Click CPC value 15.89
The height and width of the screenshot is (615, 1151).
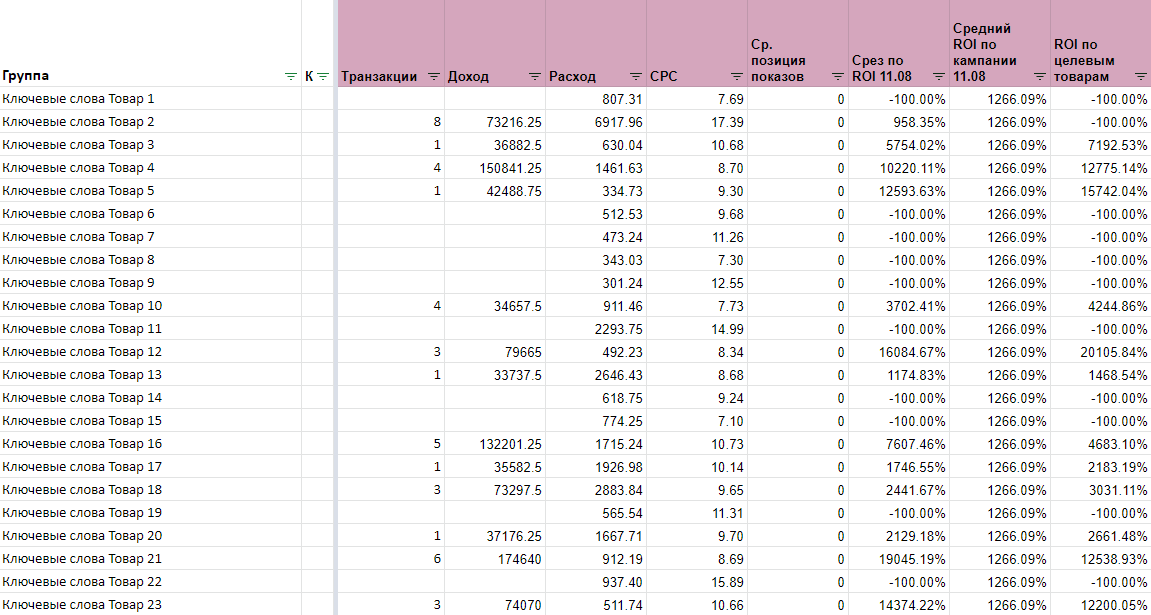729,581
